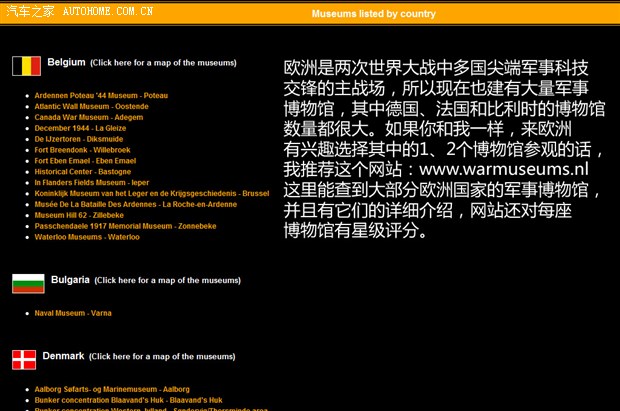The width and height of the screenshot is (620, 411).
Task: Visit Canada War Museum - Adegem
Action: tap(88, 117)
